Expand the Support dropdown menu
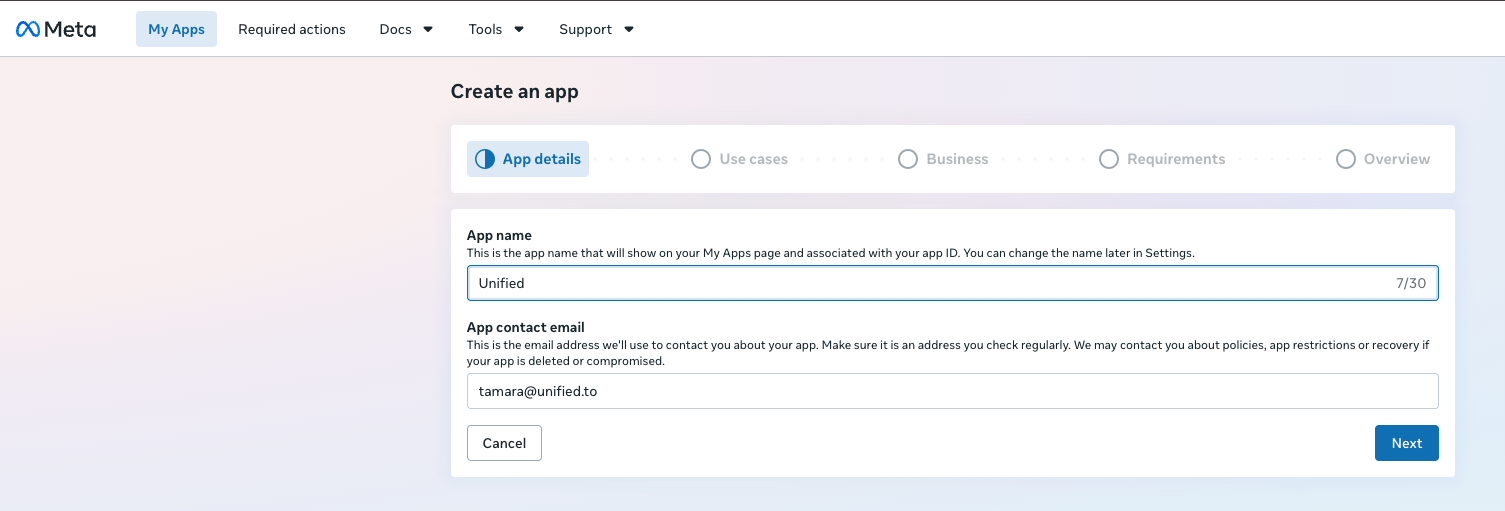 pos(596,29)
